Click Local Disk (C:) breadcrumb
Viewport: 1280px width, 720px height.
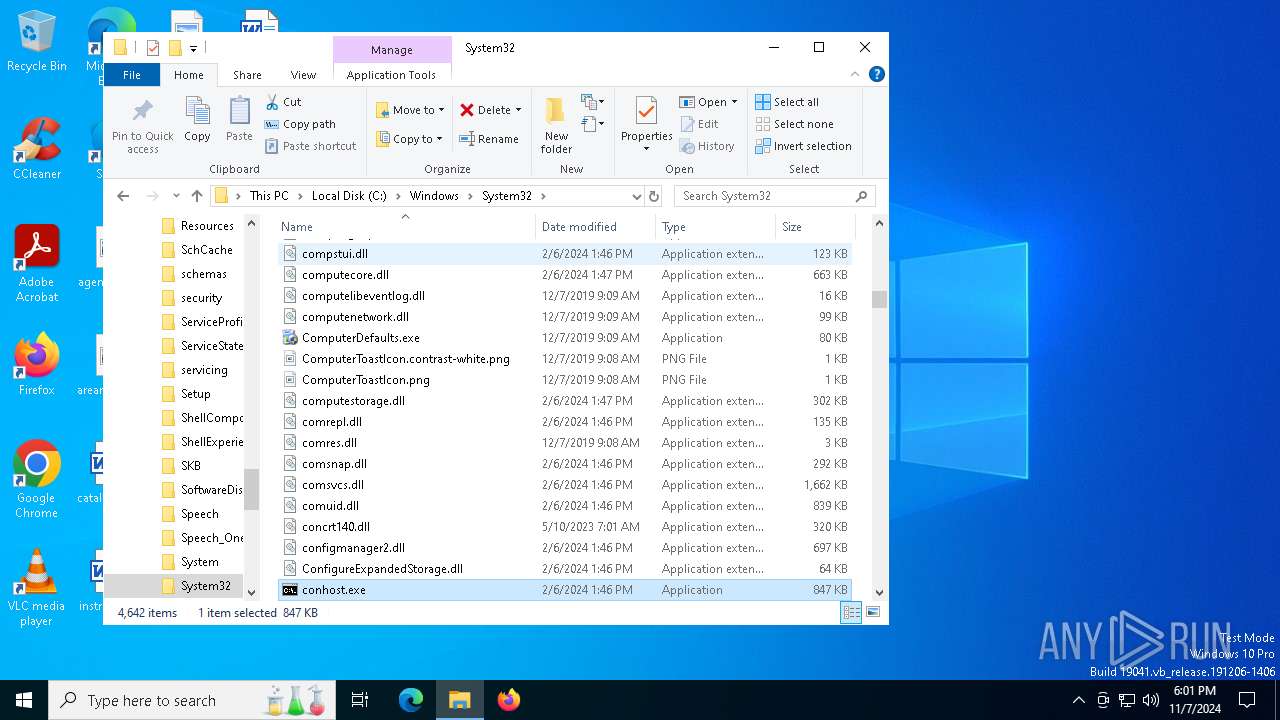[349, 196]
